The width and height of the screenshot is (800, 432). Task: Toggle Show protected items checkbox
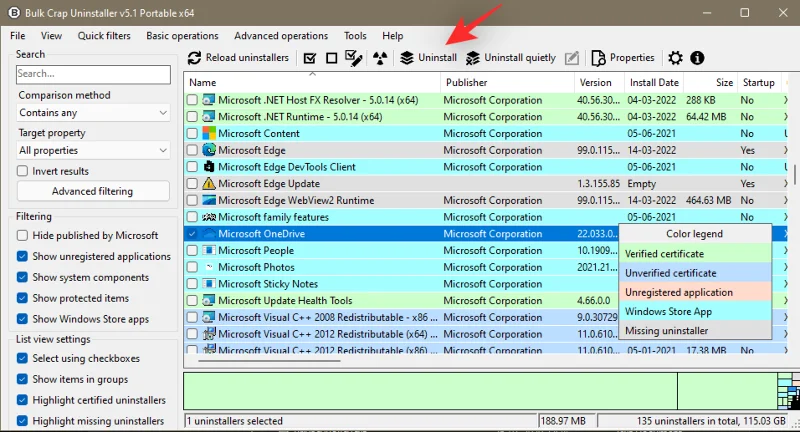[x=22, y=298]
